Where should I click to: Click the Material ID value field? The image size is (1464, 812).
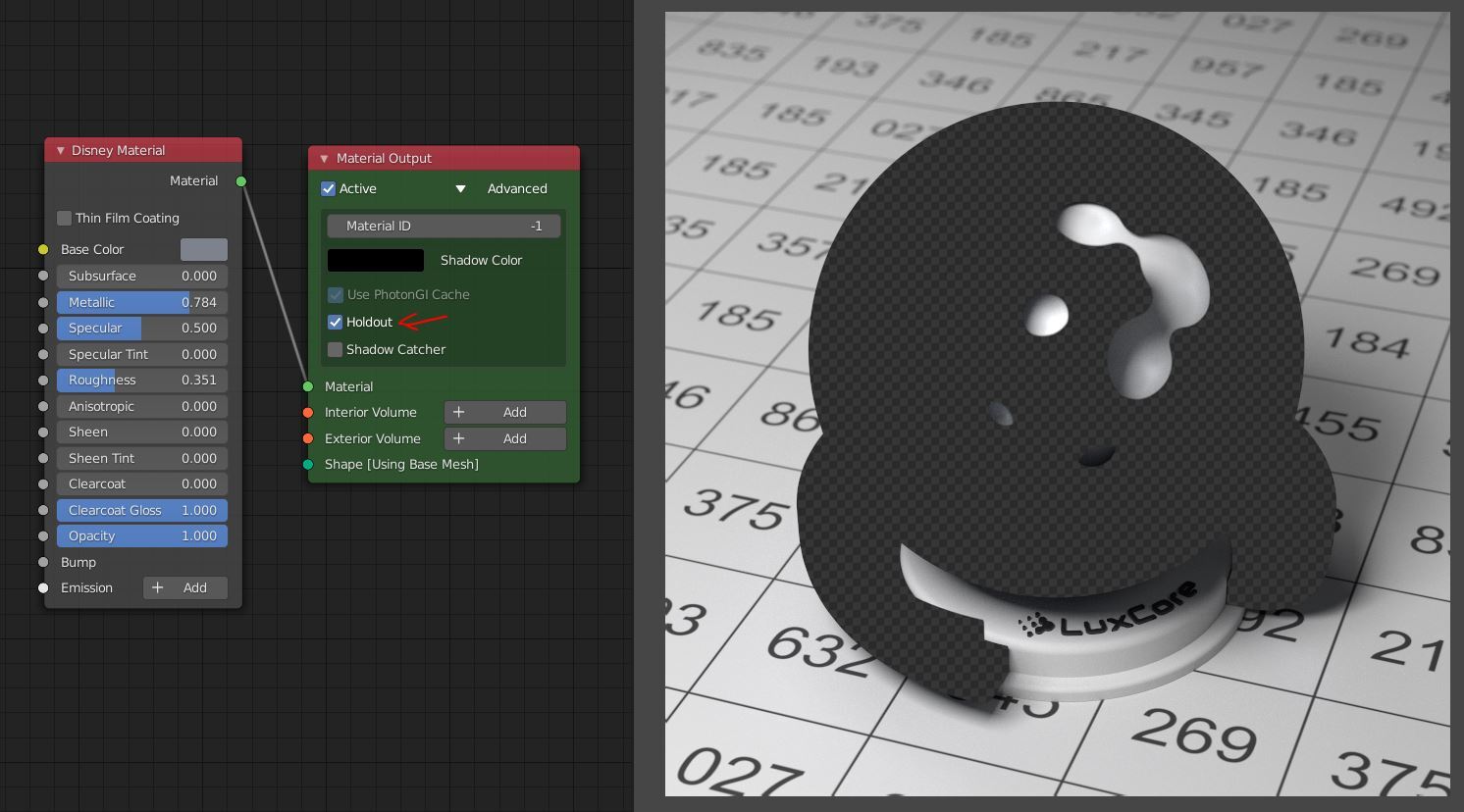(444, 227)
